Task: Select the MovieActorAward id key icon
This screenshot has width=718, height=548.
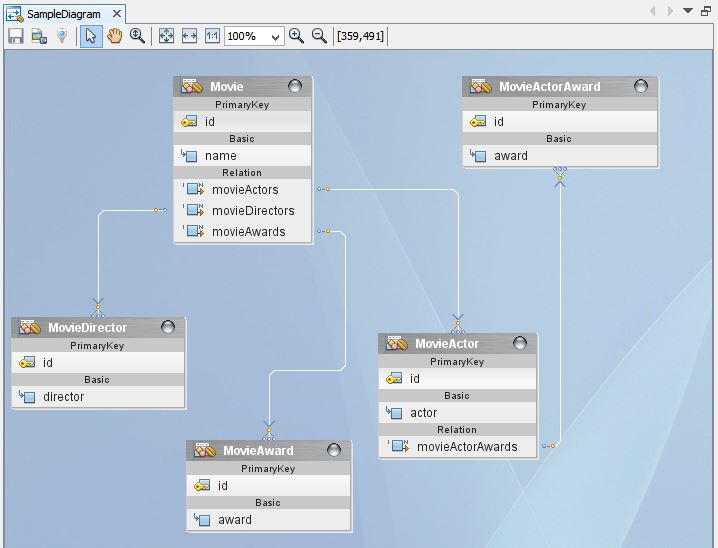Action: click(478, 122)
